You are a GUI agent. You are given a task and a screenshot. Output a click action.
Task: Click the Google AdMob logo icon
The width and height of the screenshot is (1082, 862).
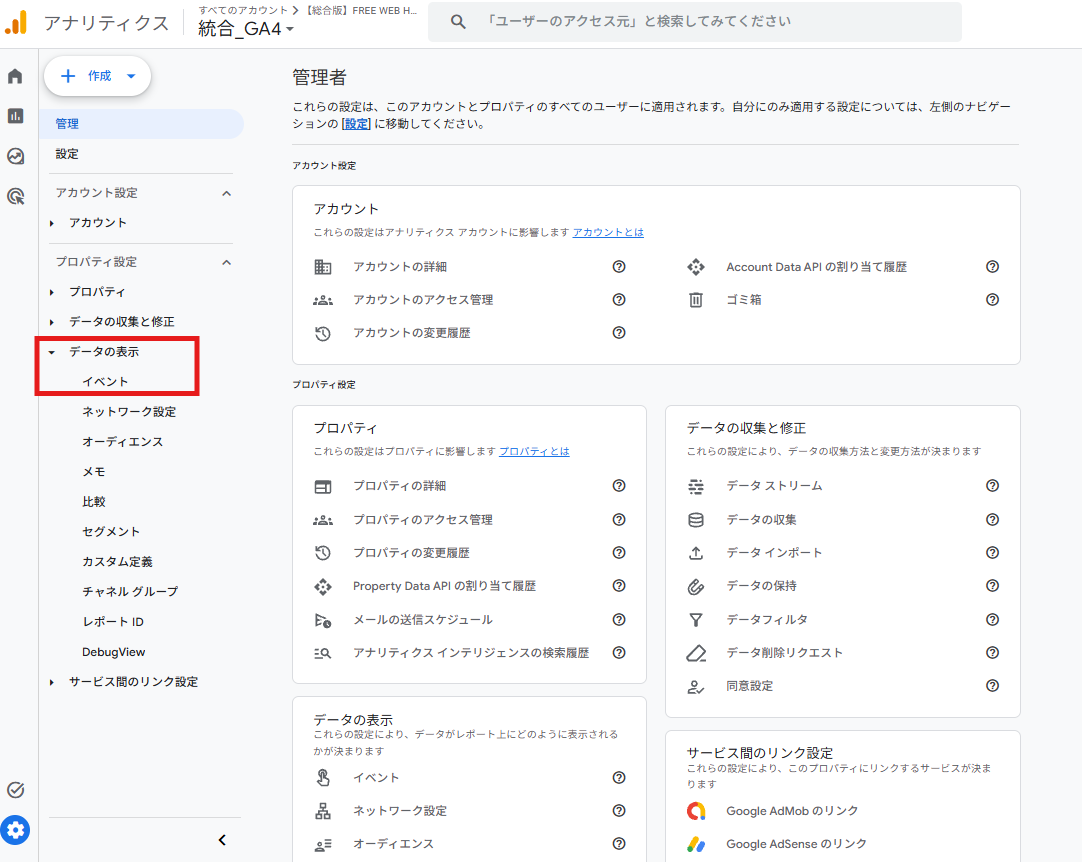pyautogui.click(x=696, y=811)
